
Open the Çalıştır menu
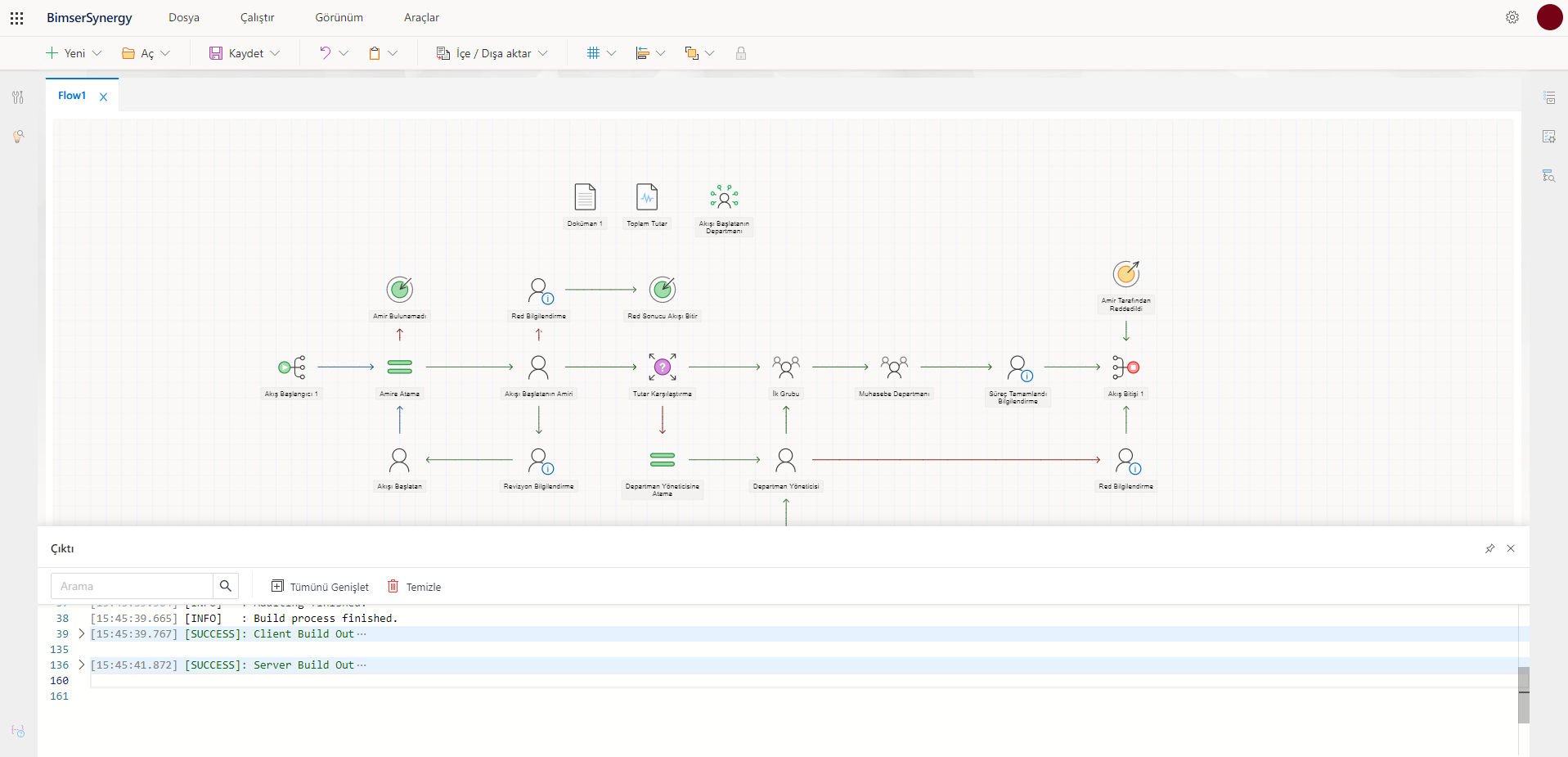coord(258,17)
